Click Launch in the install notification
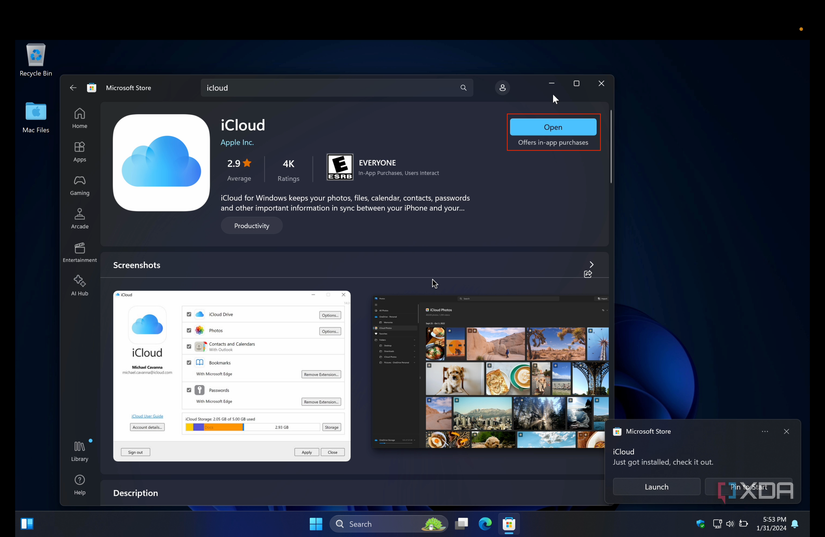This screenshot has width=825, height=537. [x=656, y=487]
